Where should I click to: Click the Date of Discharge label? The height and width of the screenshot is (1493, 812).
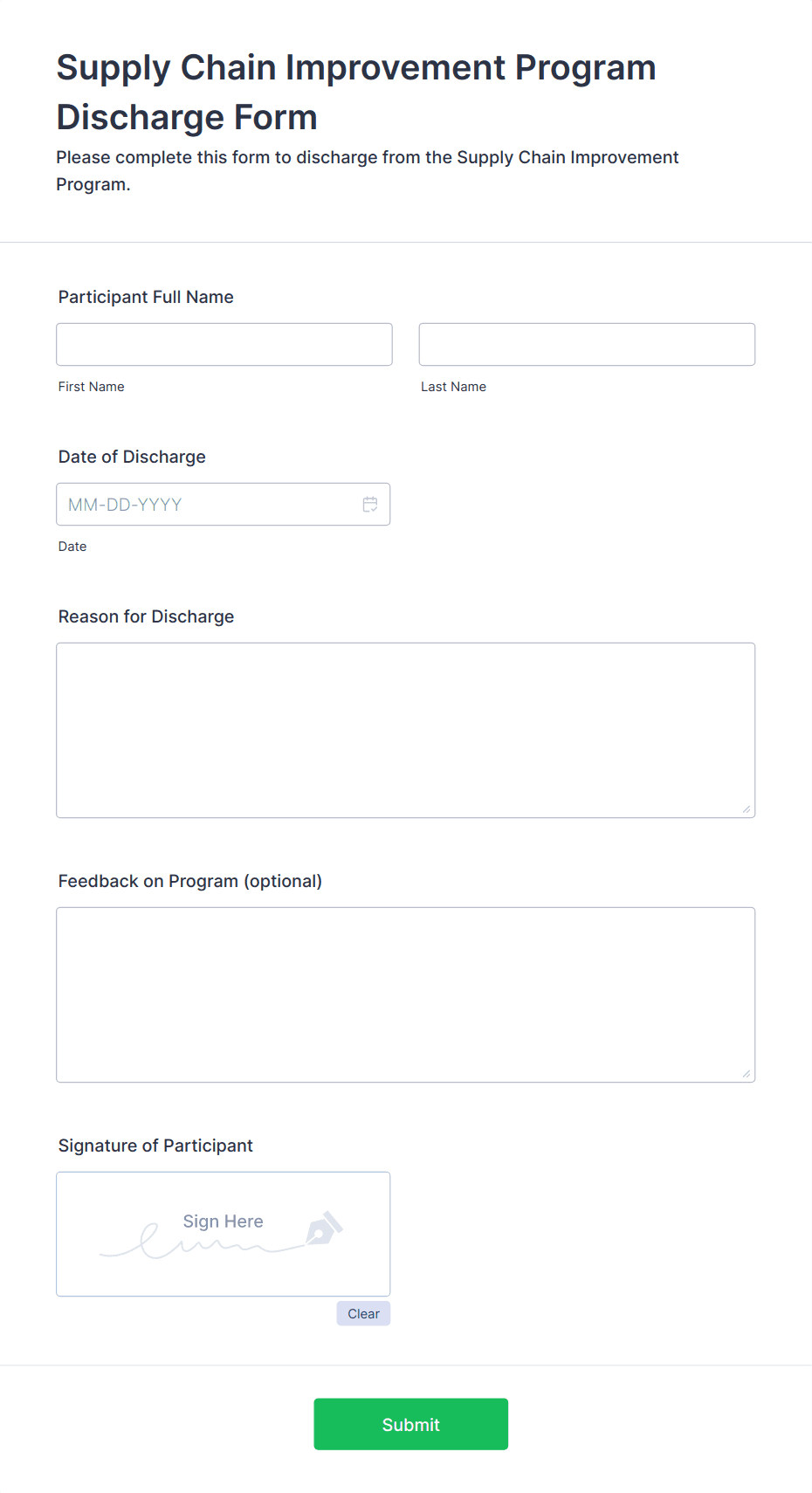pos(132,457)
